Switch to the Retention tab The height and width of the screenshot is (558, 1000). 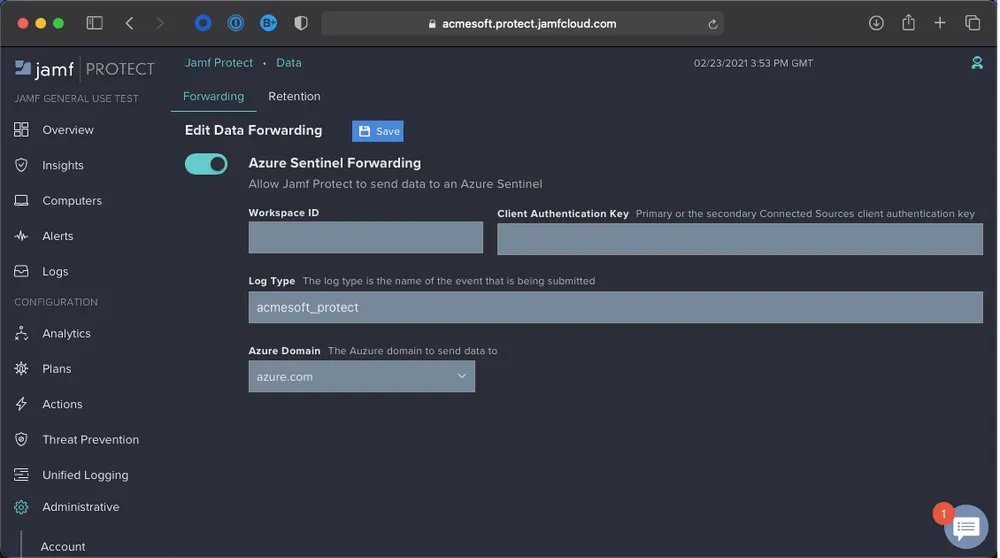point(294,96)
